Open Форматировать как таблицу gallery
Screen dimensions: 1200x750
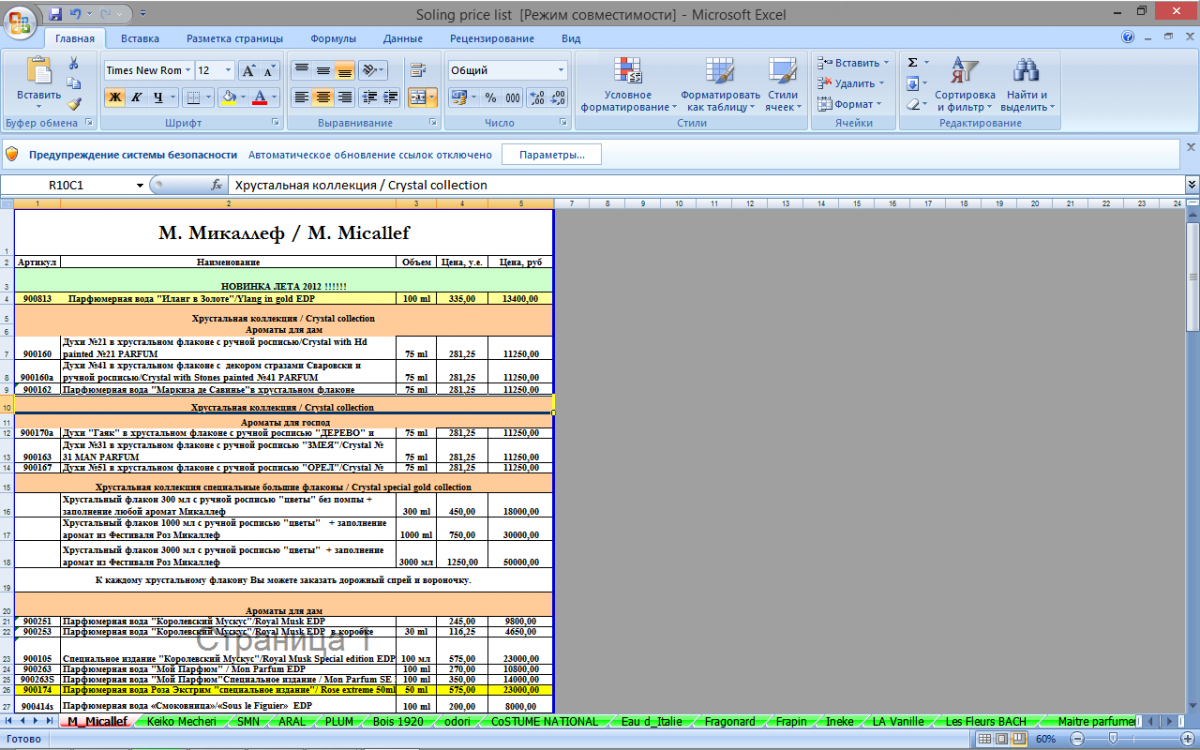tap(720, 85)
